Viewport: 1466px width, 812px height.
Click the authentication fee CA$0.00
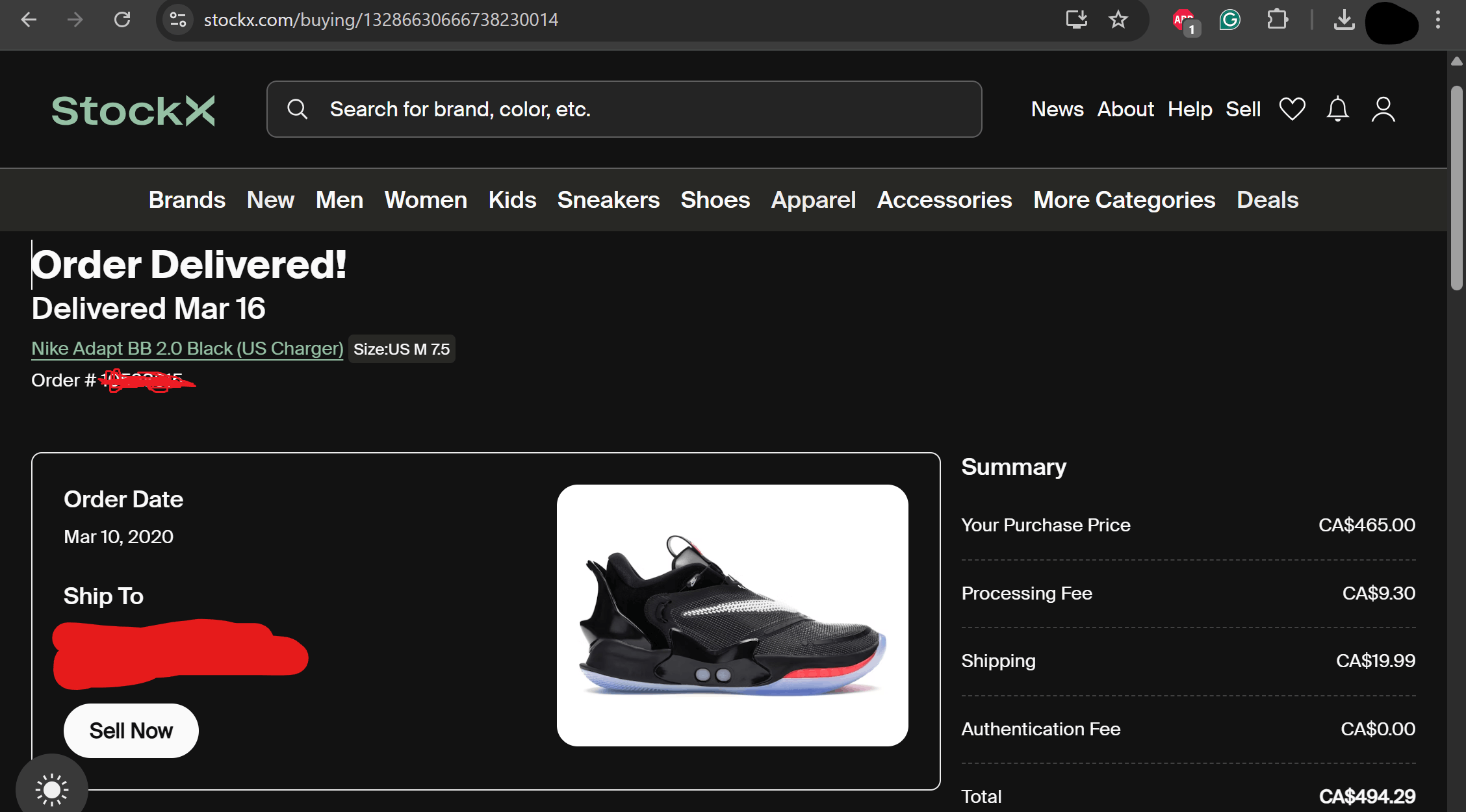pyautogui.click(x=1378, y=729)
